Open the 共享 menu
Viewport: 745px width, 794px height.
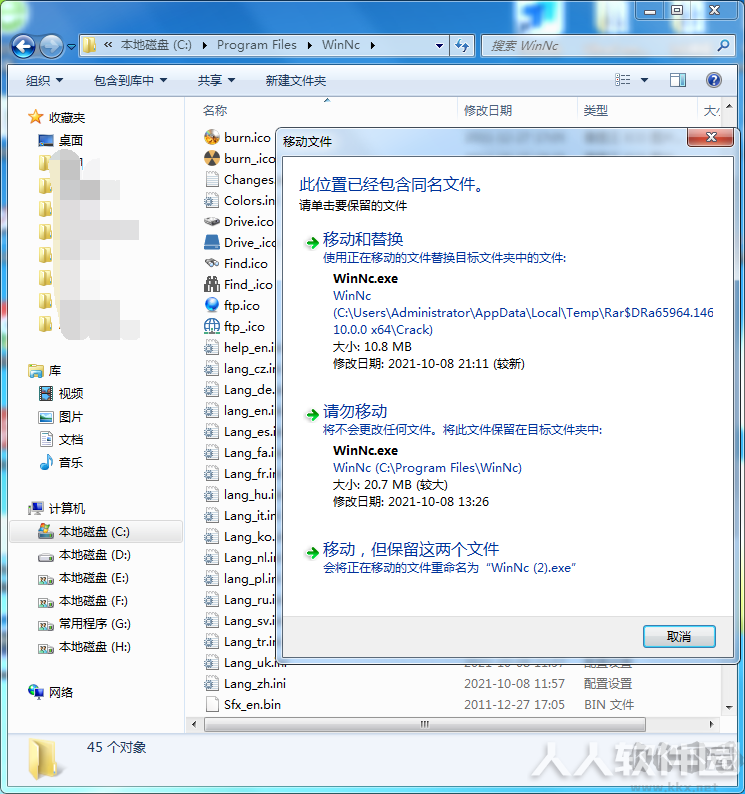(216, 80)
